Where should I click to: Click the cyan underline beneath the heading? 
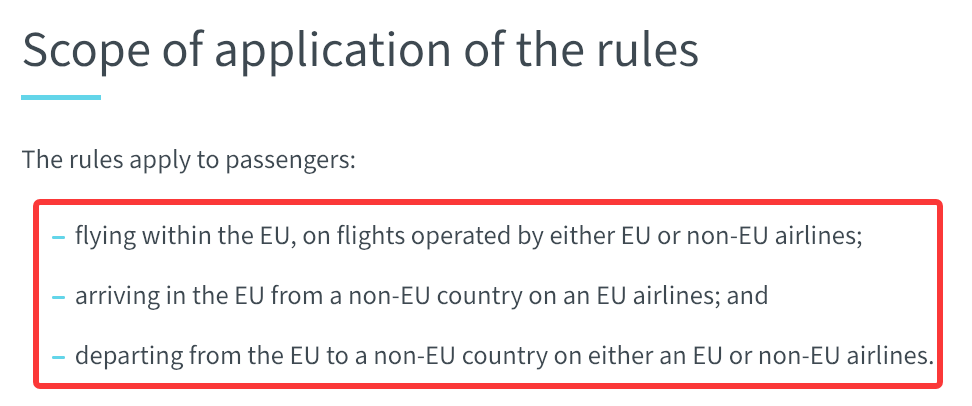(x=61, y=97)
